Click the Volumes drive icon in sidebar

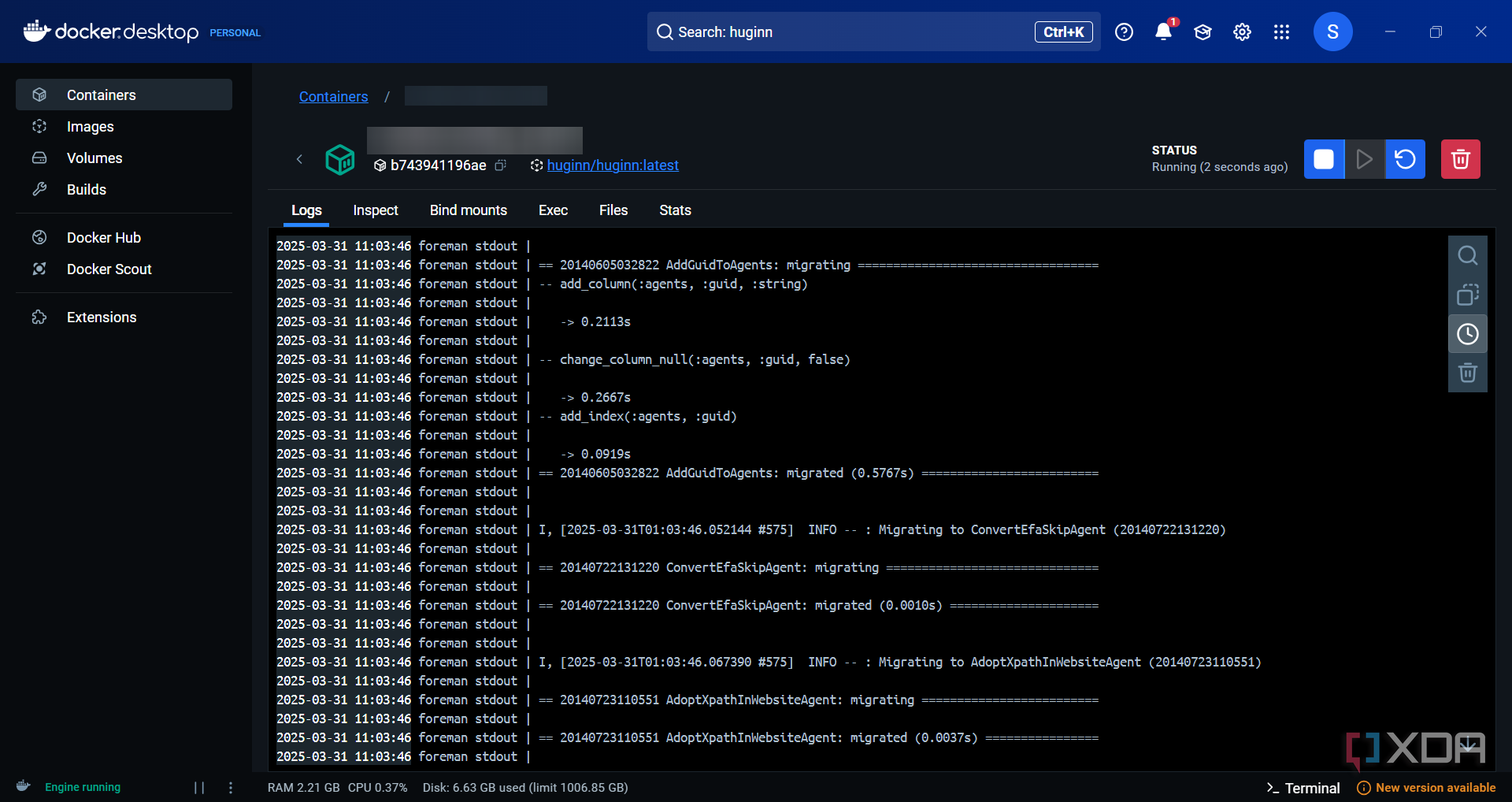[39, 158]
